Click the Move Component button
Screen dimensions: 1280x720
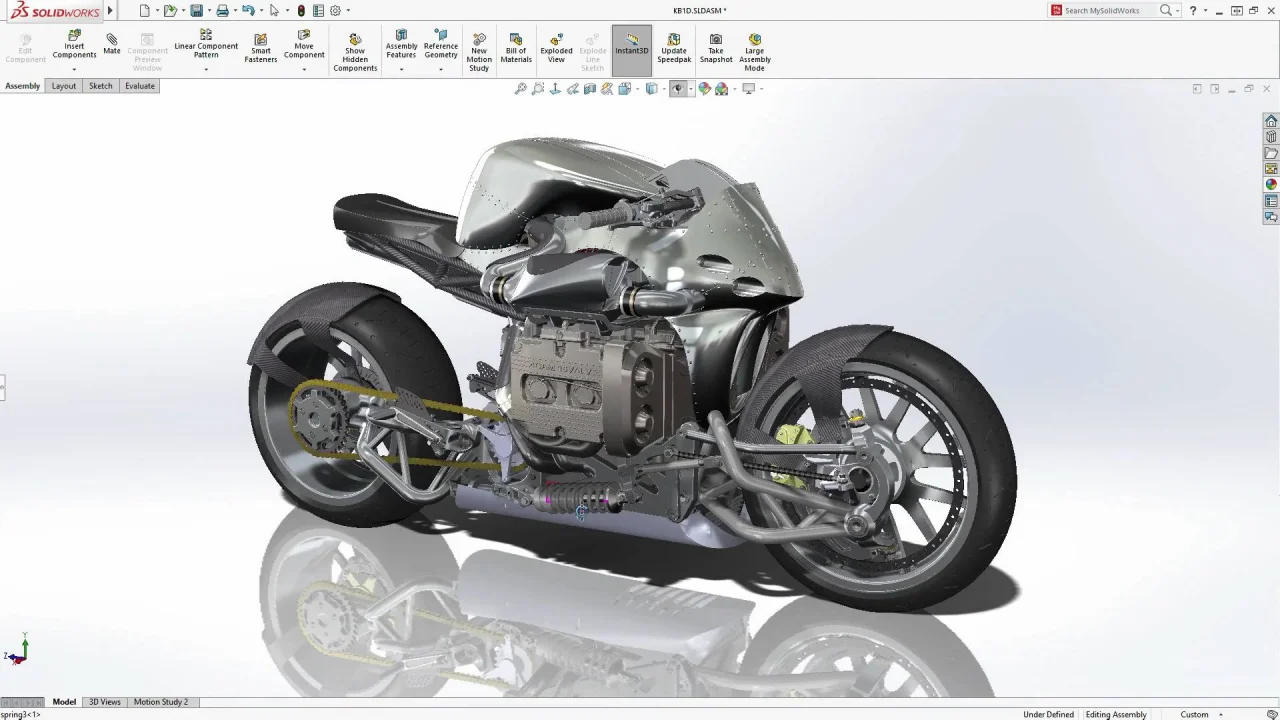point(304,46)
